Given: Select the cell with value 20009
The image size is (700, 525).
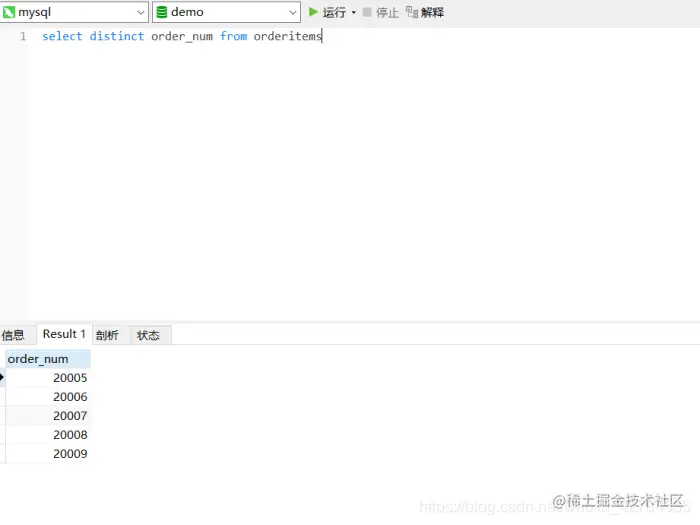Looking at the screenshot, I should pyautogui.click(x=48, y=454).
